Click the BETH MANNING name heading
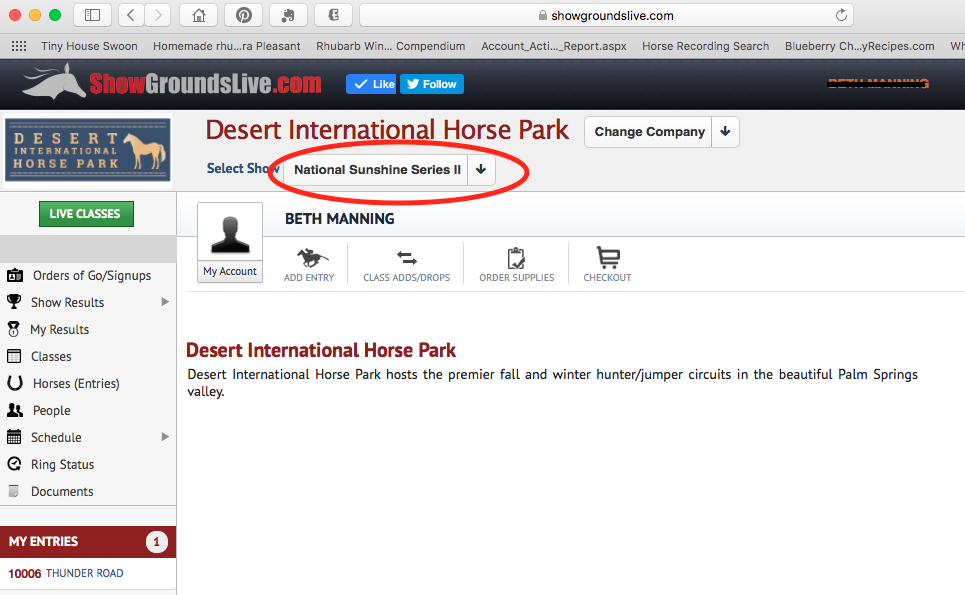965x595 pixels. click(x=340, y=218)
